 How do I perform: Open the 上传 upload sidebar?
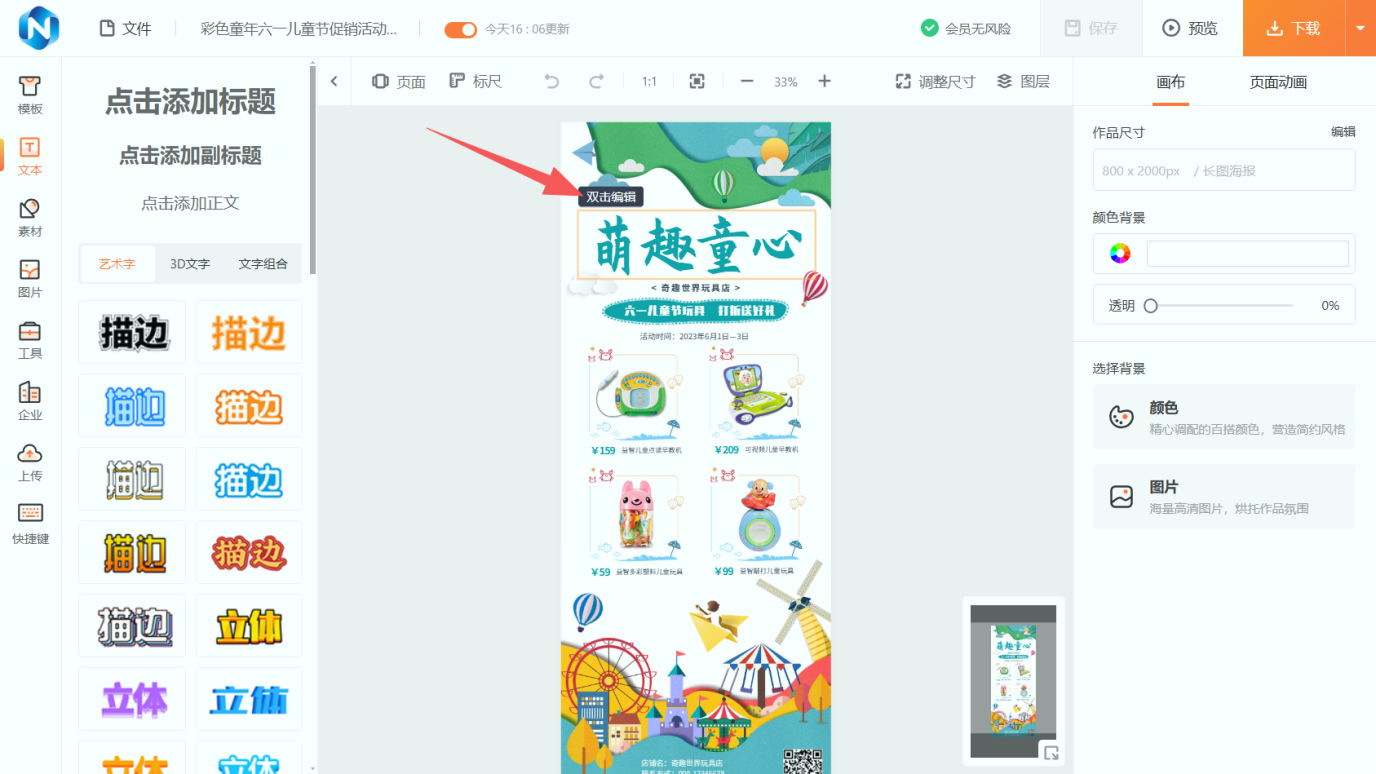click(30, 462)
